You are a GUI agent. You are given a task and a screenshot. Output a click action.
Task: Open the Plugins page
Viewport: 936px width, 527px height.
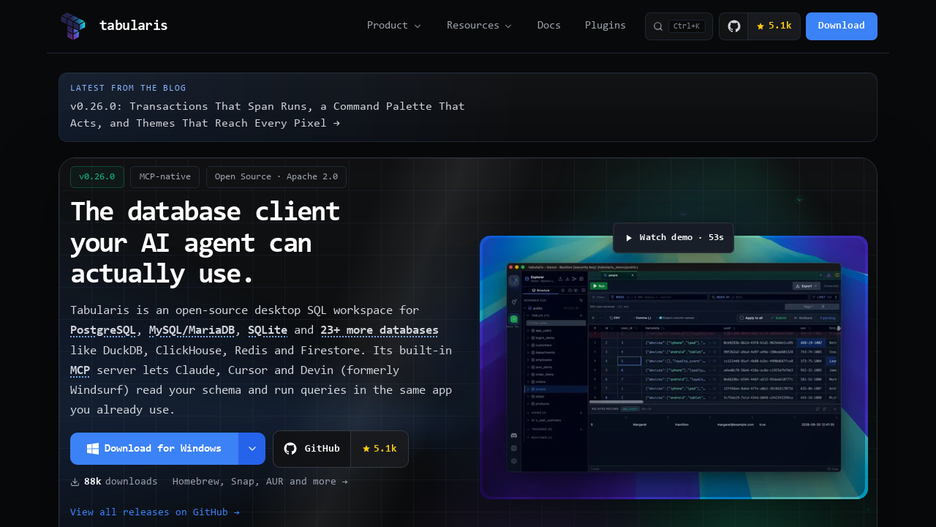605,26
